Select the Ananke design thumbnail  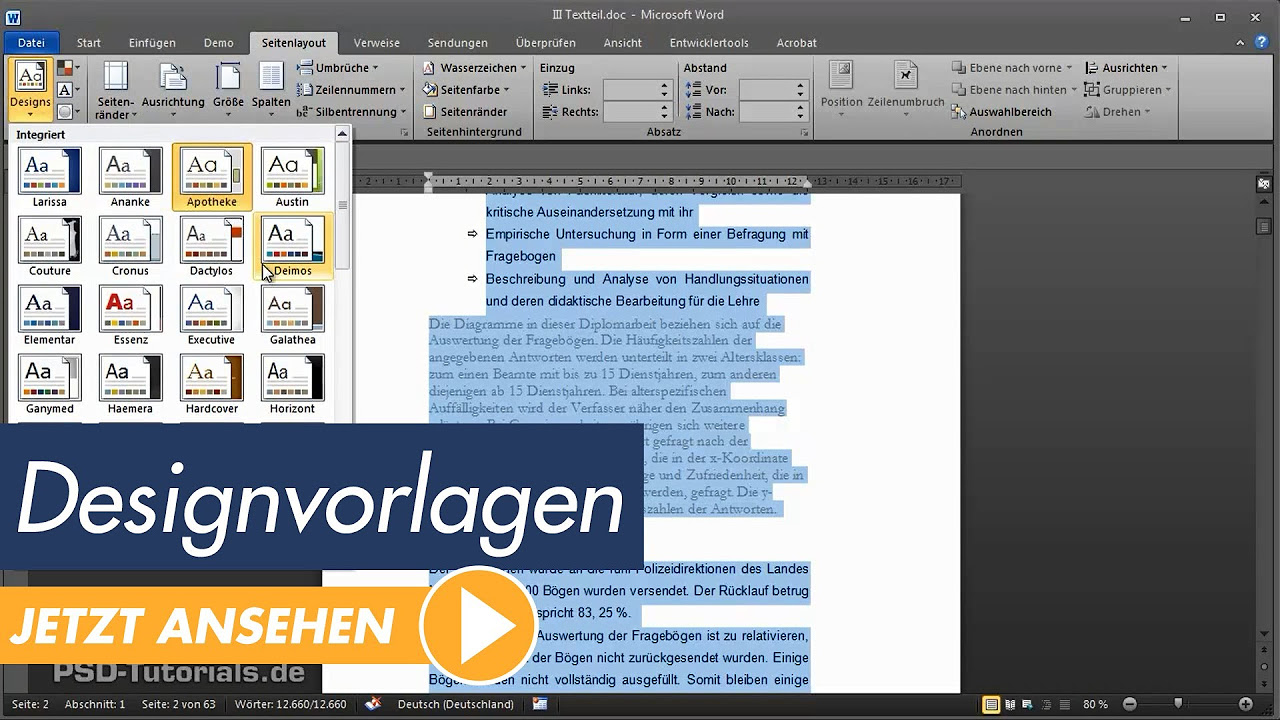click(130, 177)
